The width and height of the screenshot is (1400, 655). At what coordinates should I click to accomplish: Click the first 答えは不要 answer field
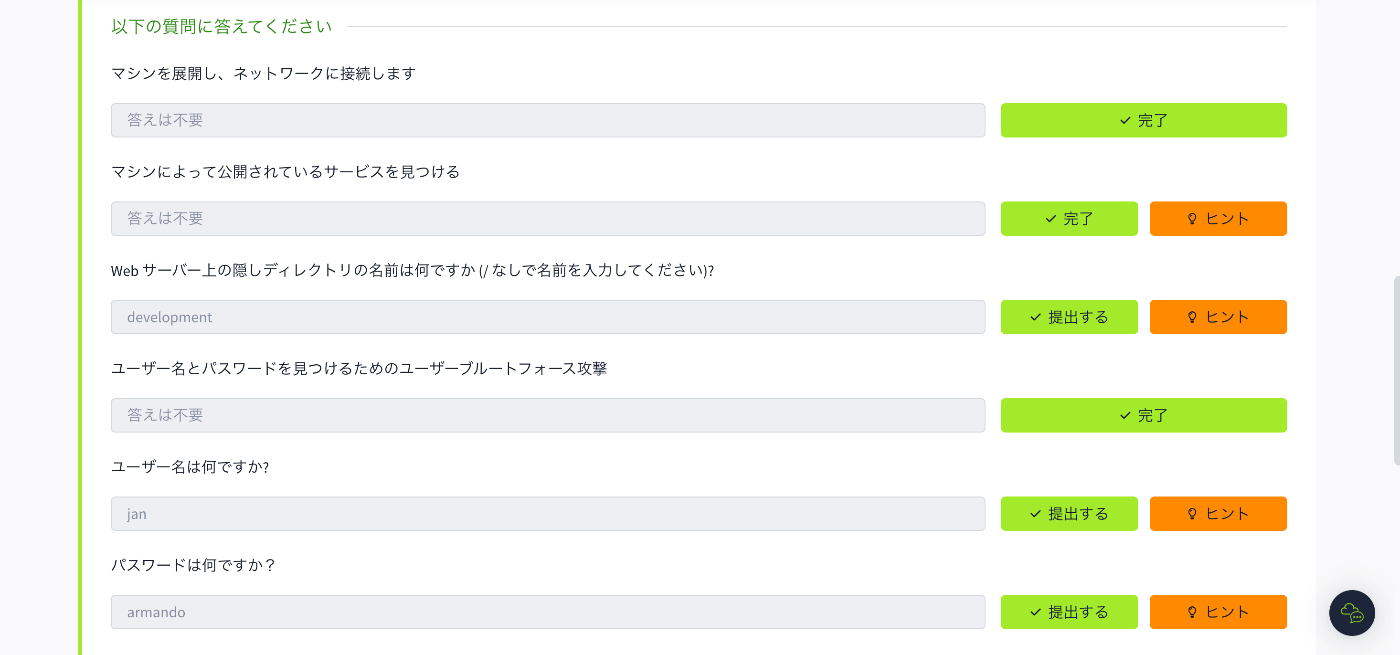(548, 120)
